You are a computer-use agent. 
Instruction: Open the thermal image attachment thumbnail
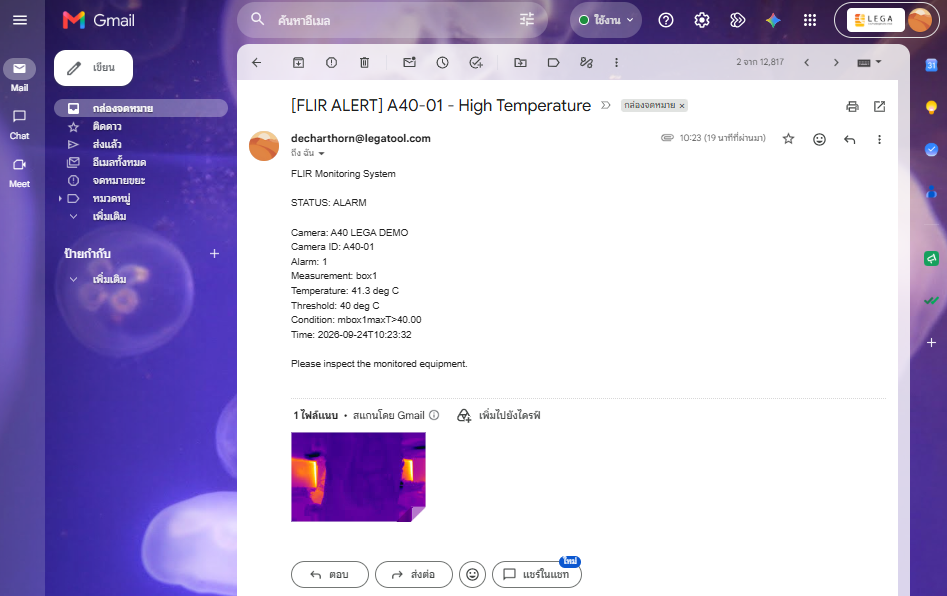(358, 476)
